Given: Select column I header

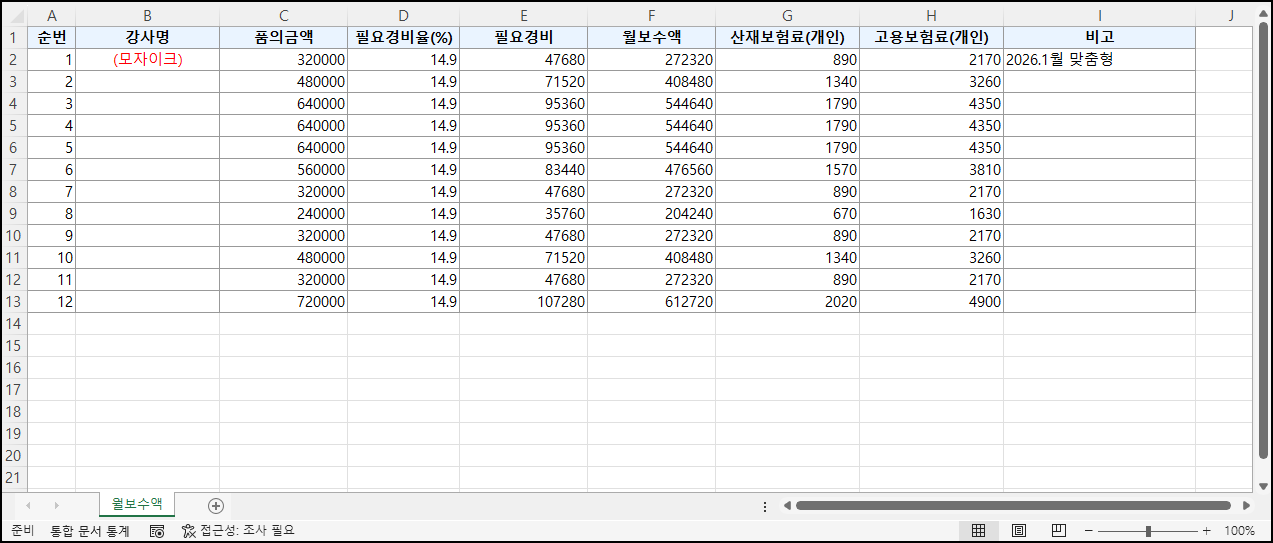Looking at the screenshot, I should pyautogui.click(x=1099, y=15).
